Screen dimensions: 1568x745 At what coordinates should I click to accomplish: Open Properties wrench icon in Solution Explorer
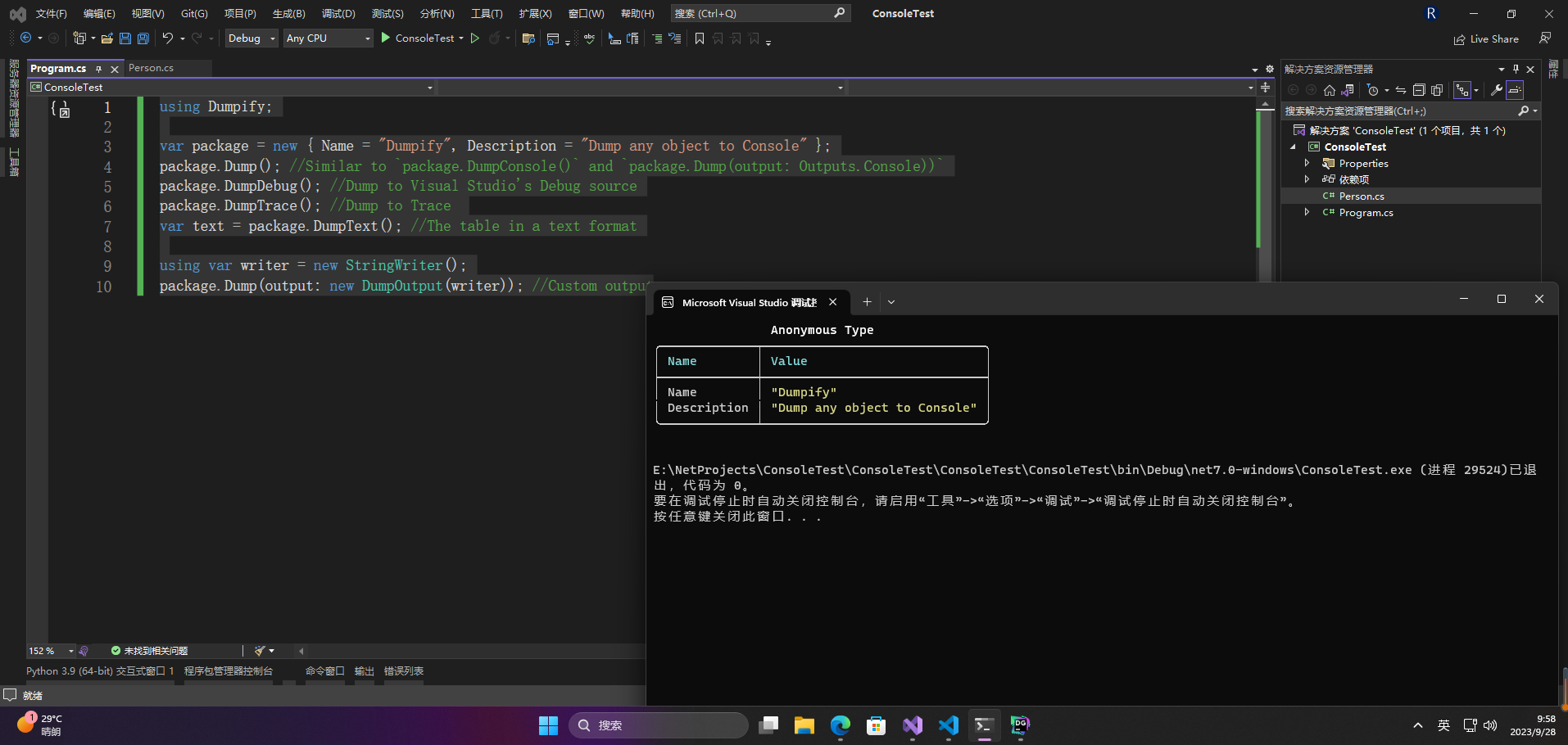click(1496, 90)
